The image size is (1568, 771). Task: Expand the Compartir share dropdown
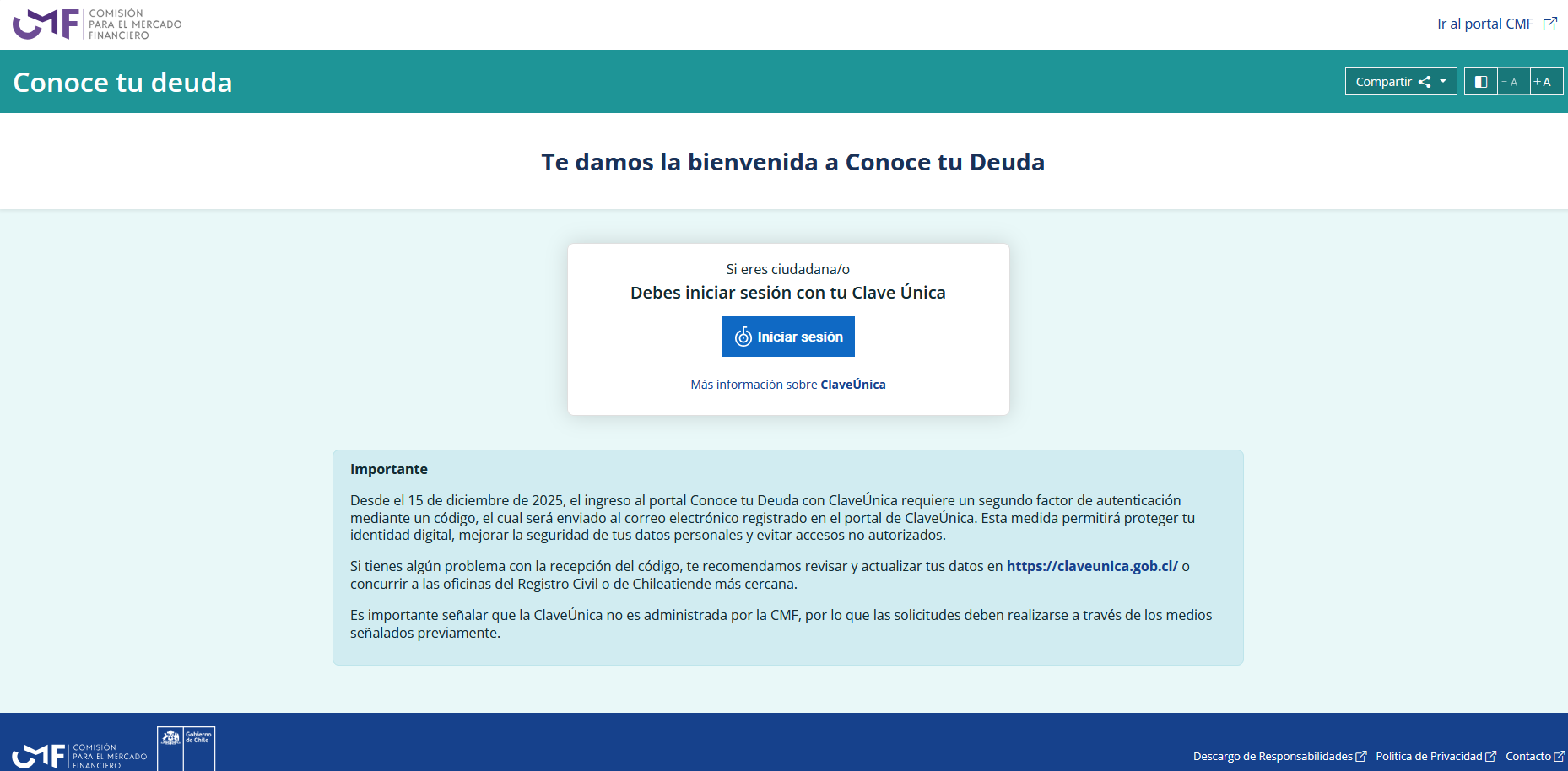click(1401, 82)
